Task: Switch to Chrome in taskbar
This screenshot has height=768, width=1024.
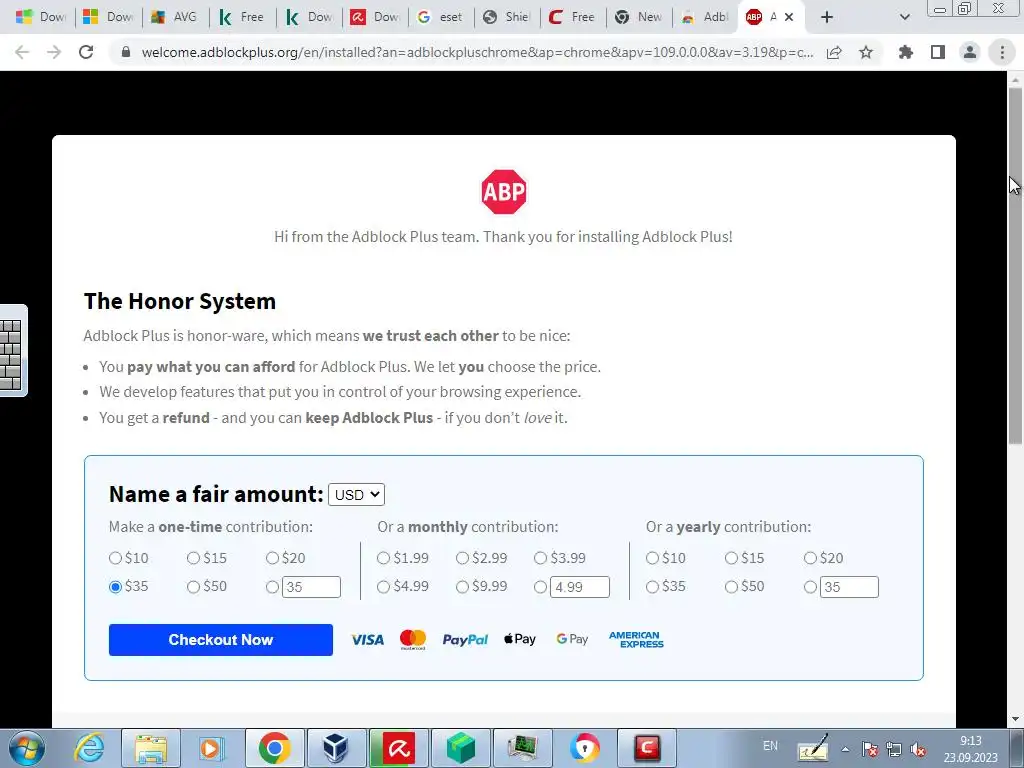Action: pyautogui.click(x=274, y=748)
